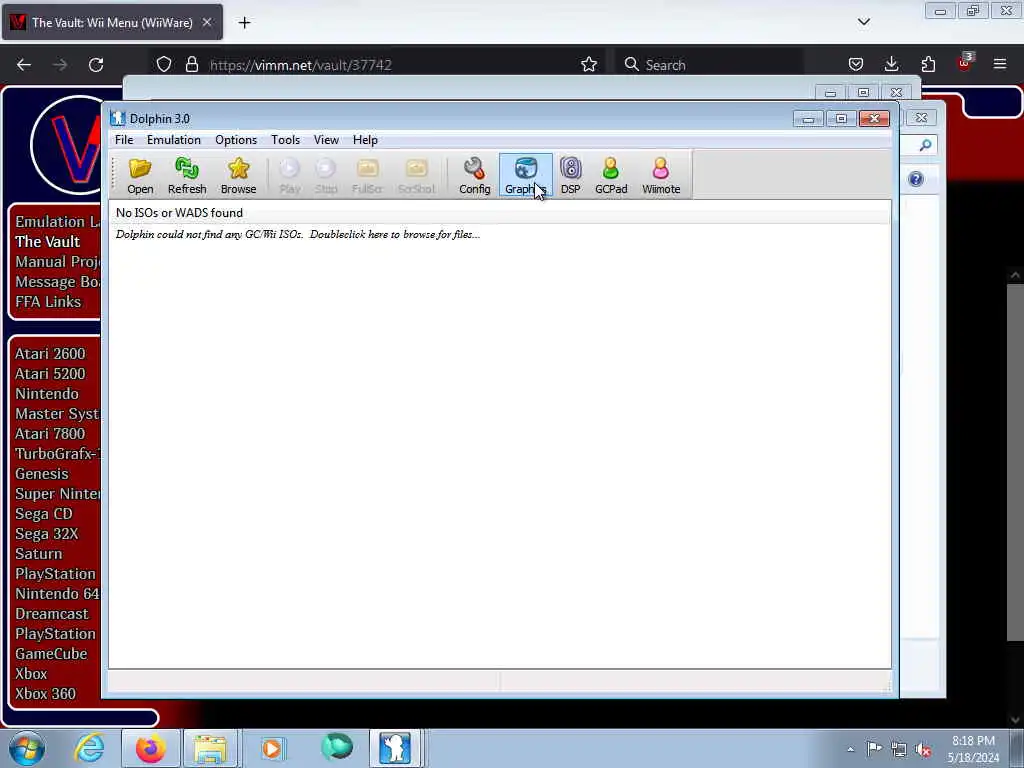The width and height of the screenshot is (1024, 768).
Task: Open the Tools menu
Action: [285, 140]
